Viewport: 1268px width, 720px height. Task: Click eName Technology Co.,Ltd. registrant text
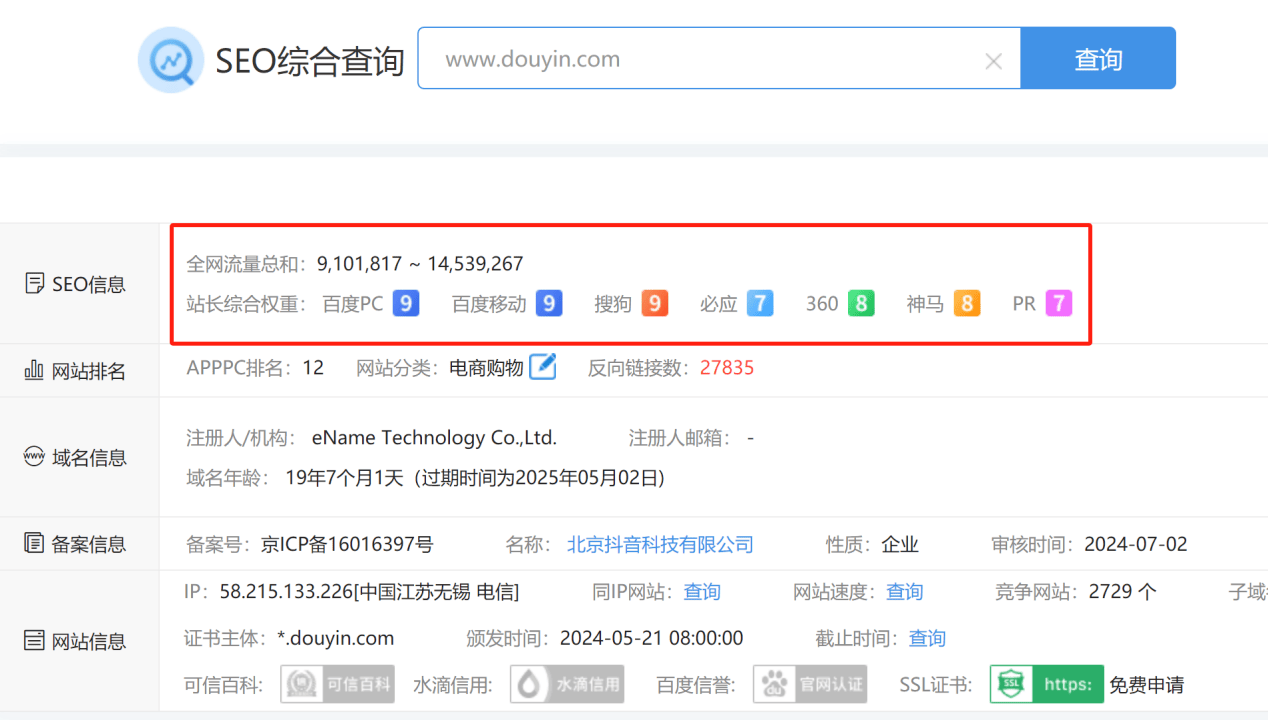pos(434,438)
